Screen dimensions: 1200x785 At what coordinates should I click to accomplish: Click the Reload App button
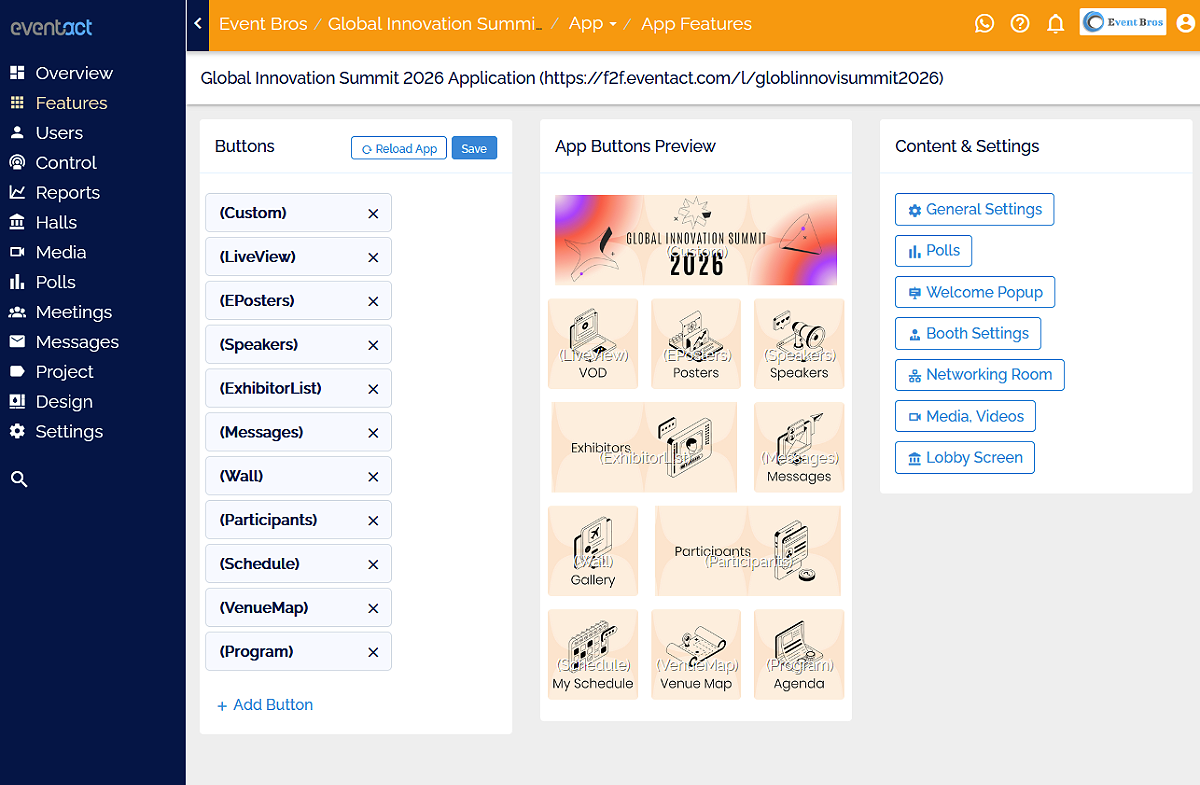399,148
